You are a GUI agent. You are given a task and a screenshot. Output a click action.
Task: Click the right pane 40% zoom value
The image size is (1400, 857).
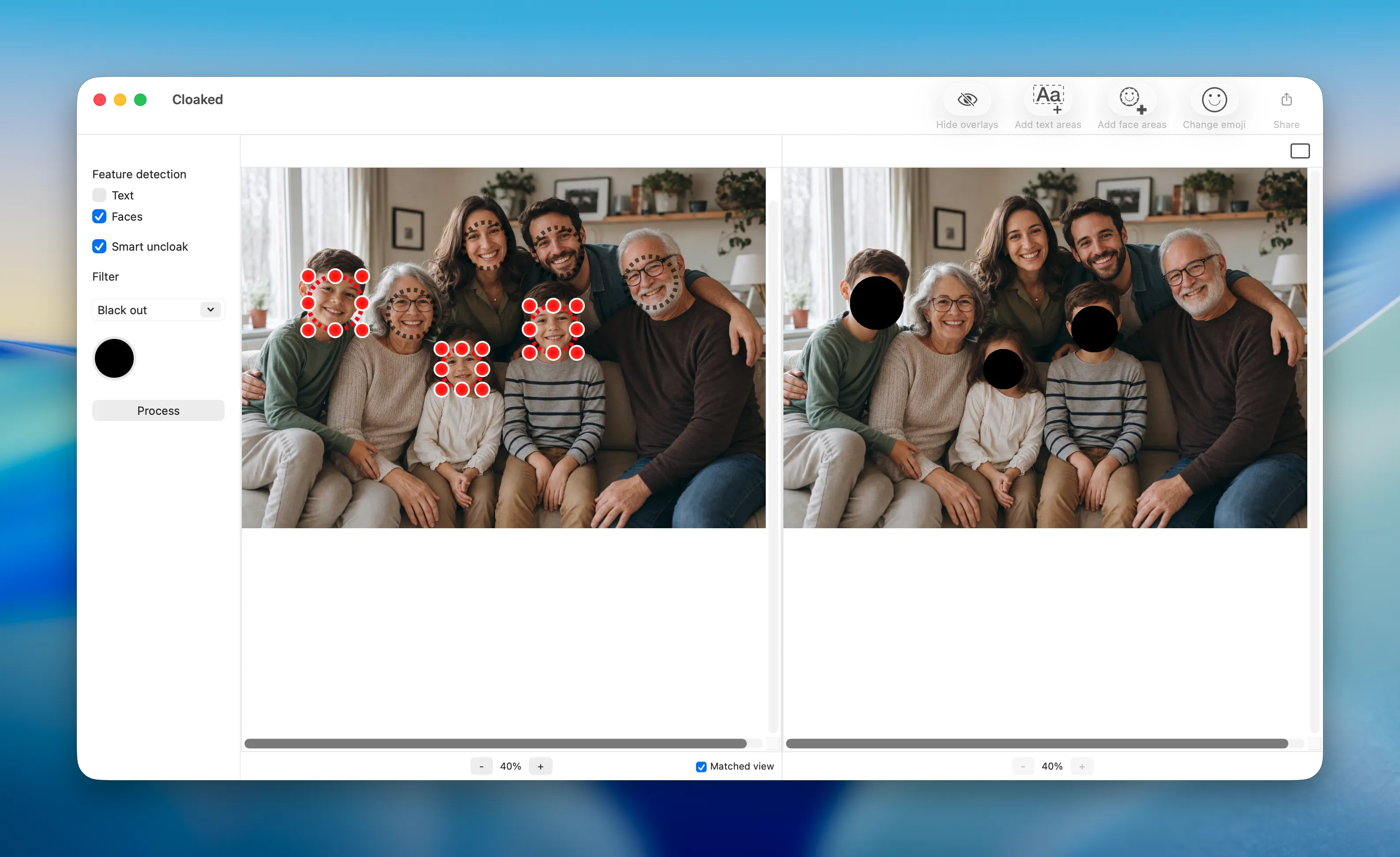1052,767
